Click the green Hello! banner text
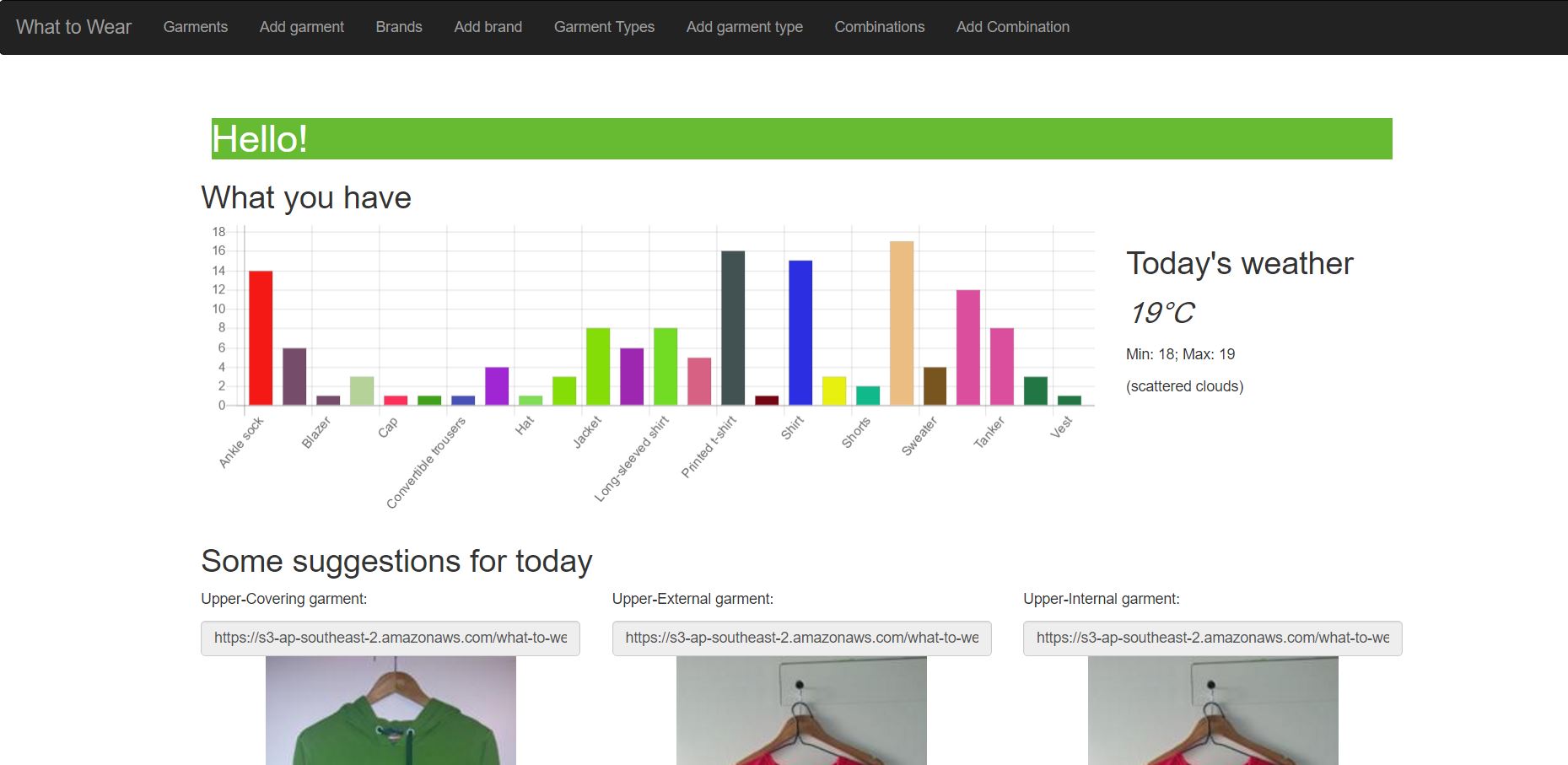 tap(260, 139)
